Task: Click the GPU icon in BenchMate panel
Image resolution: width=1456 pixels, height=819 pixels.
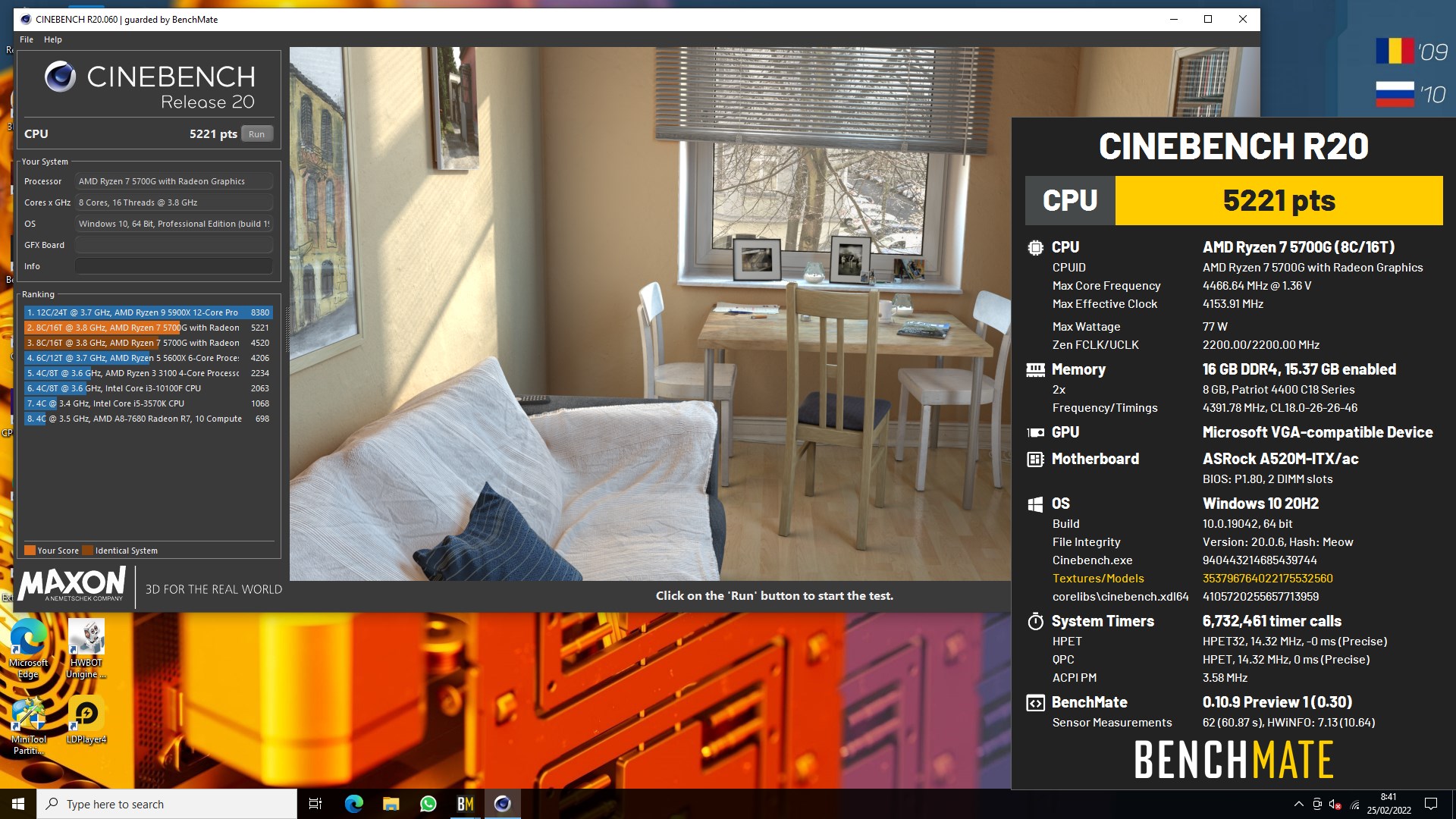Action: tap(1035, 433)
